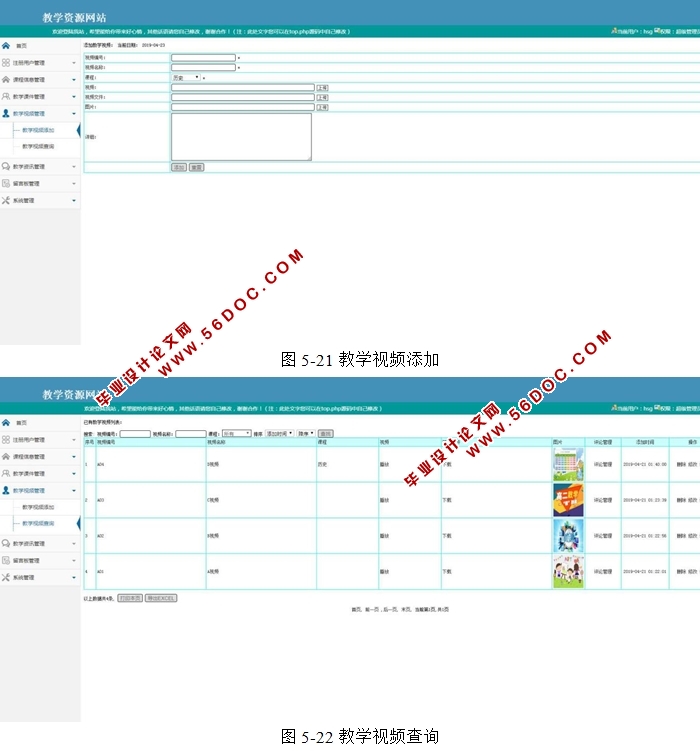Select 教学视频查询 submenu on the video-query page
This screenshot has height=751, width=700.
(x=38, y=523)
